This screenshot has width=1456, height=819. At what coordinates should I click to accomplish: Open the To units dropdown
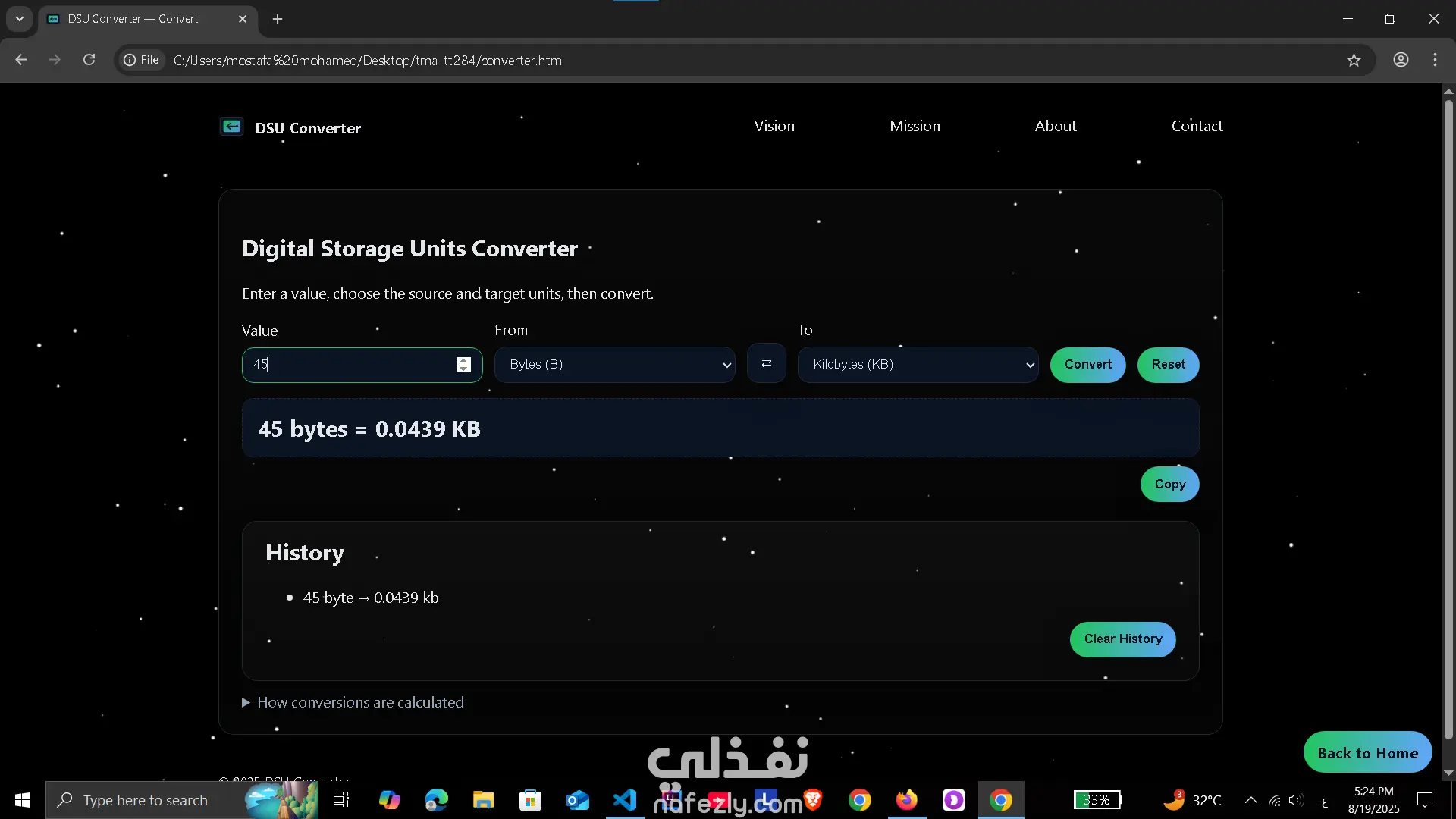tap(918, 365)
